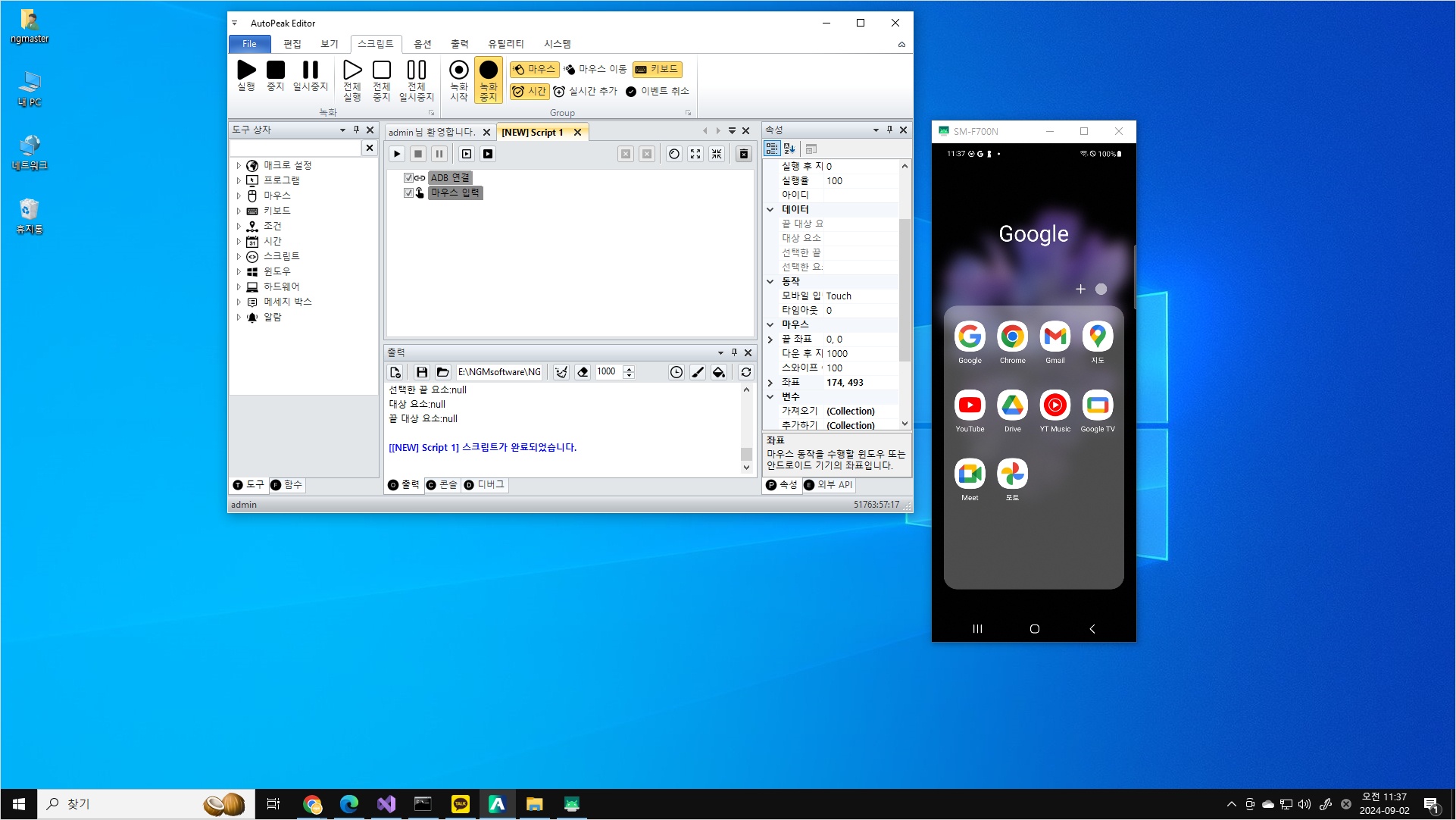Open the 옵션 ribbon tab
The image size is (1456, 820).
point(422,44)
